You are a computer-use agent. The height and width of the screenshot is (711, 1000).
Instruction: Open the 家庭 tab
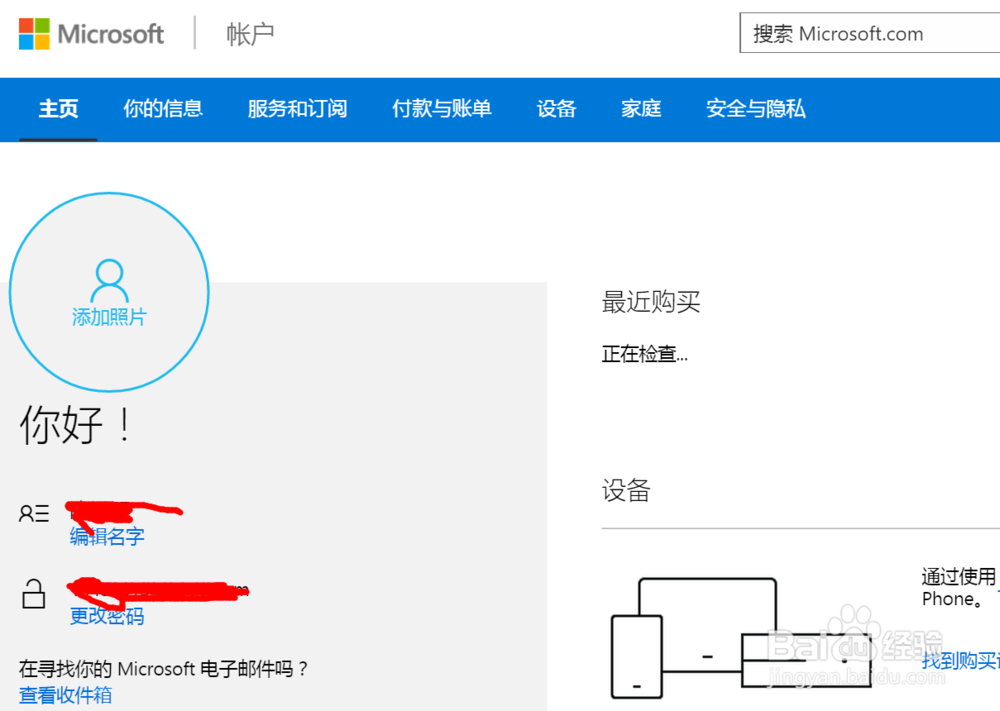pos(641,110)
